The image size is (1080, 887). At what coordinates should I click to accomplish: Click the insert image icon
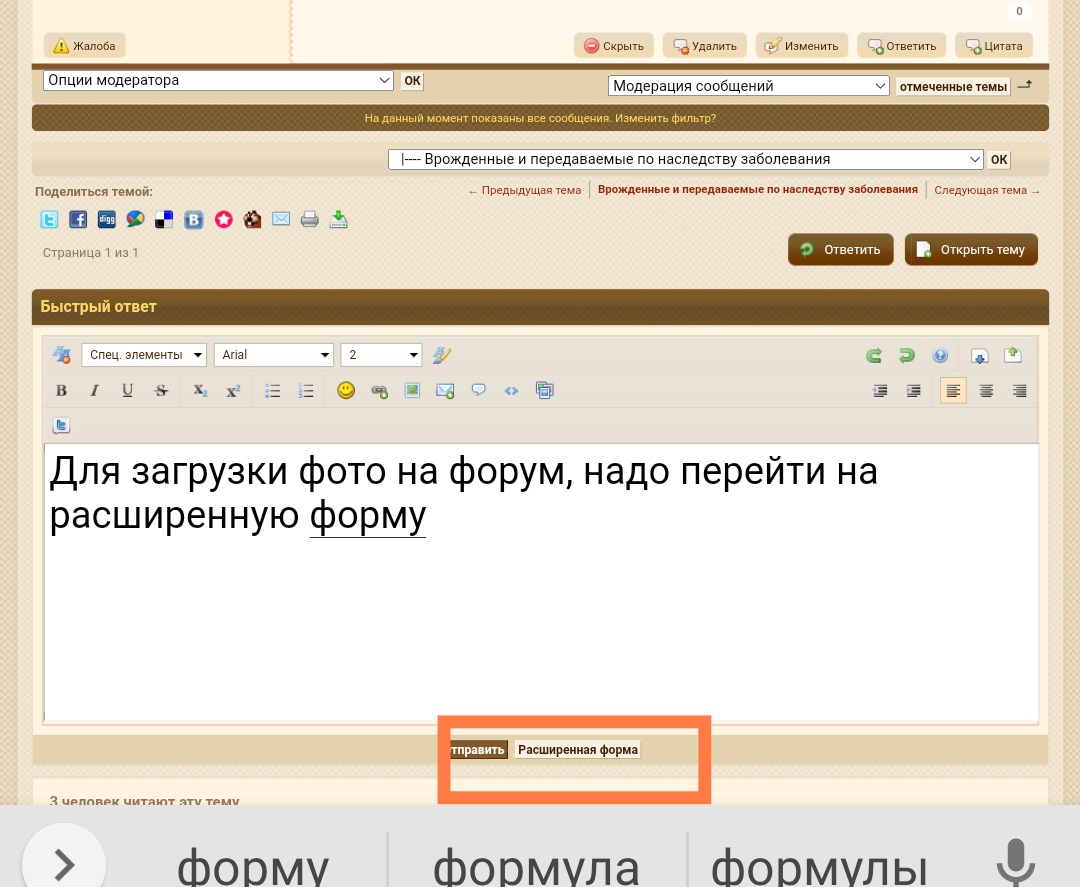pos(412,391)
